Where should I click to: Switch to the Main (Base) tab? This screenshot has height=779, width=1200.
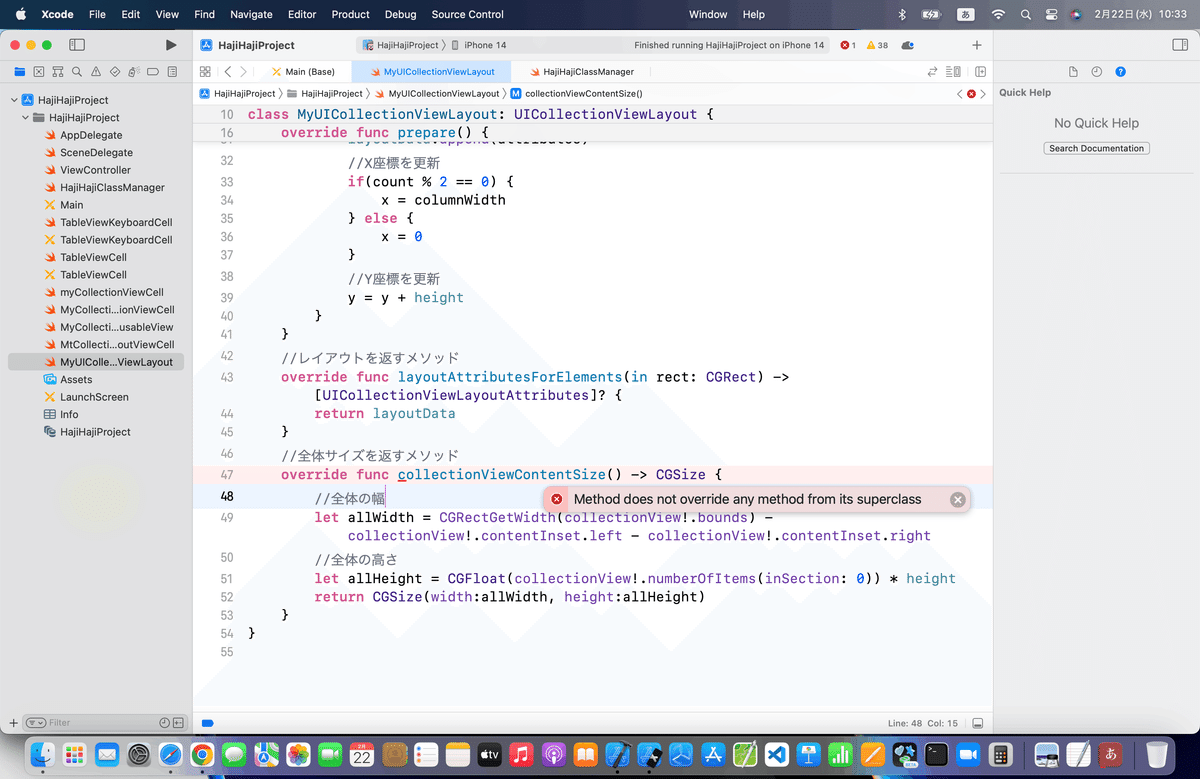(303, 72)
